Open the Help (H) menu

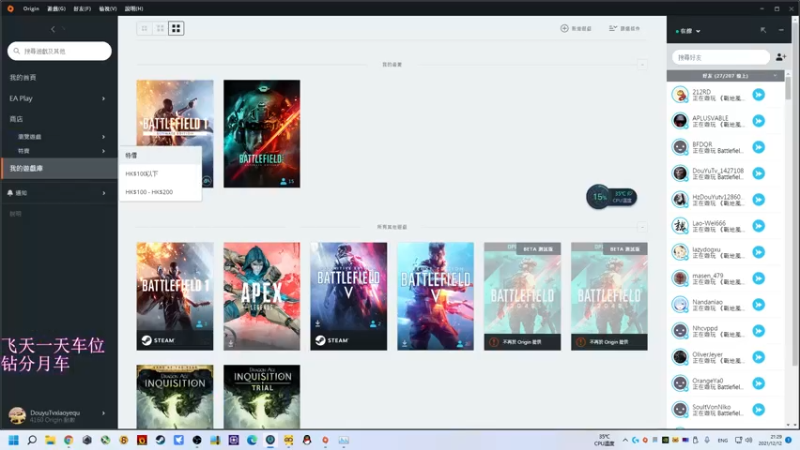(x=134, y=9)
